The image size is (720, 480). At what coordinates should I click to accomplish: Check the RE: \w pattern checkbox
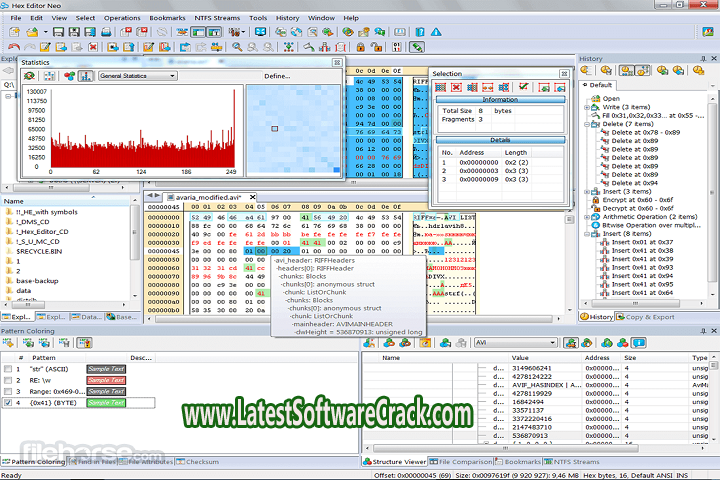9,380
